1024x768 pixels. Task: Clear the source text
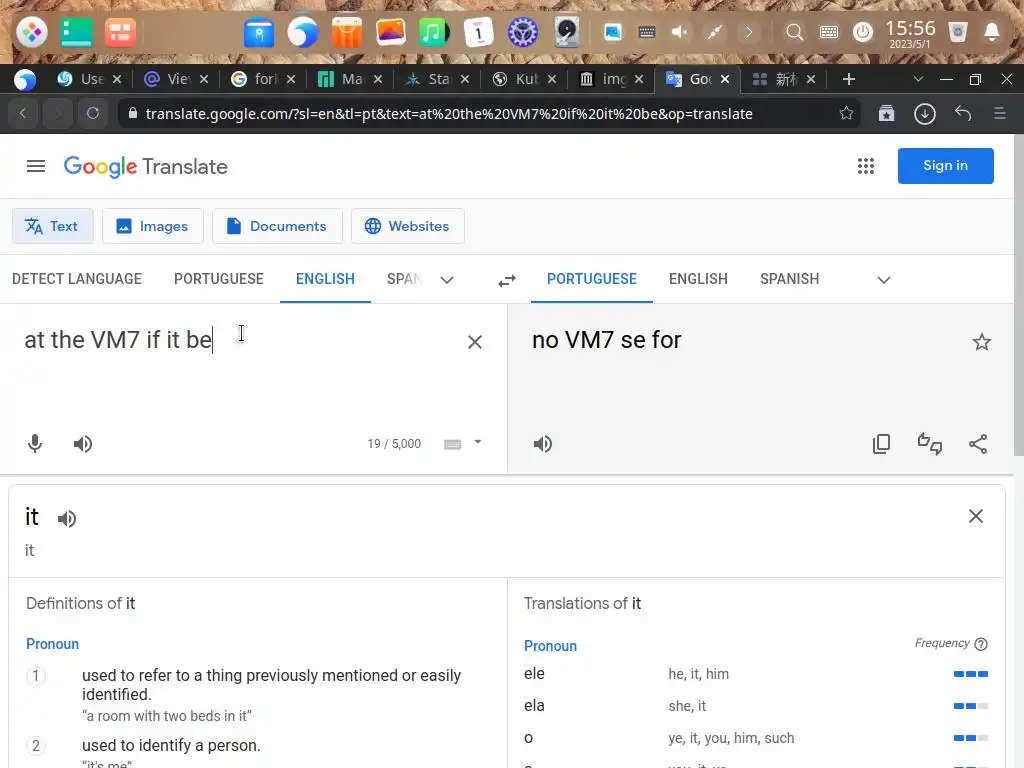475,342
